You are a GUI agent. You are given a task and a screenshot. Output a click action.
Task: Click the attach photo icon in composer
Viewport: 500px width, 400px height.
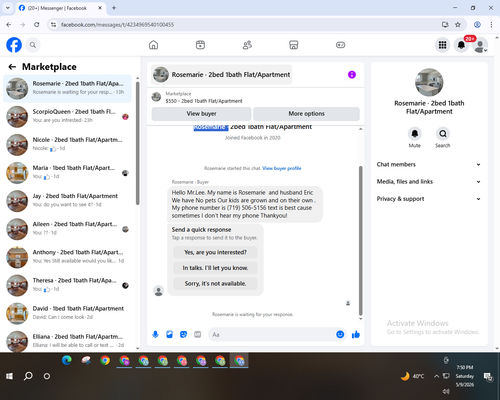(169, 334)
